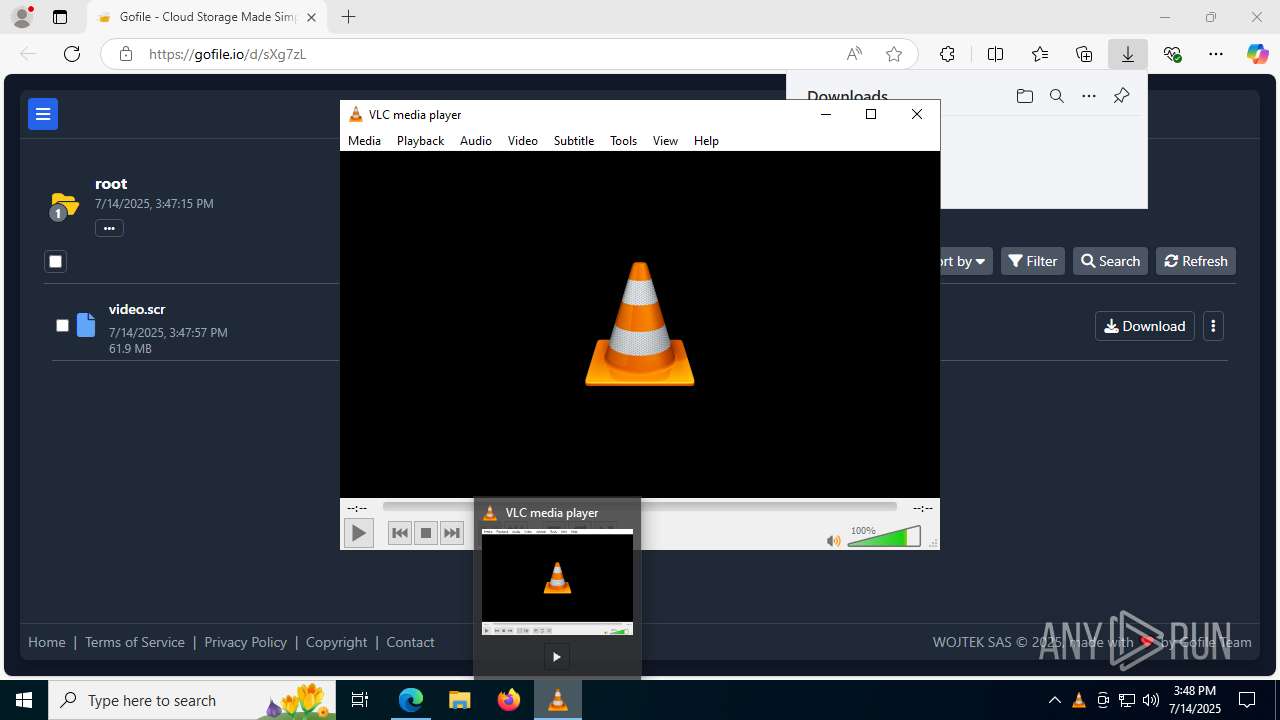Image resolution: width=1280 pixels, height=720 pixels.
Task: Click play in VLC taskbar preview
Action: (557, 657)
